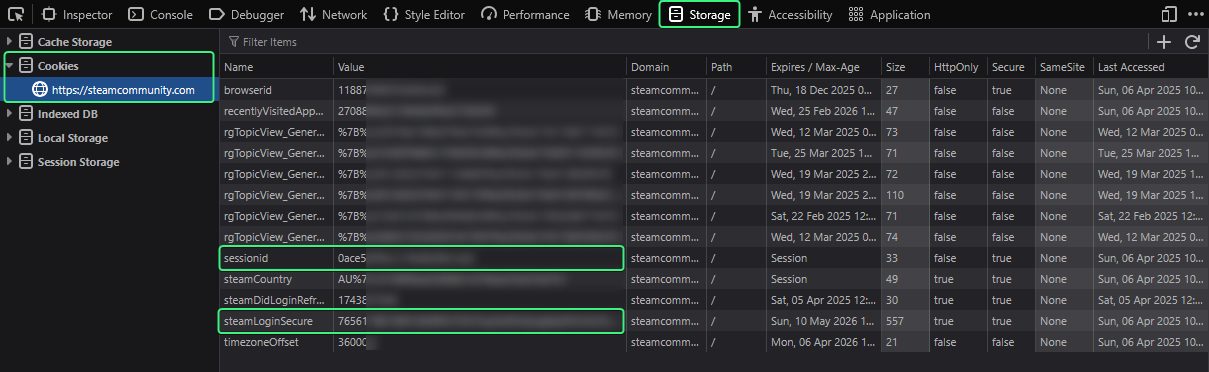Click the Sat, 22 Feb 2025 expiry cell
The width and height of the screenshot is (1209, 372).
tap(823, 216)
